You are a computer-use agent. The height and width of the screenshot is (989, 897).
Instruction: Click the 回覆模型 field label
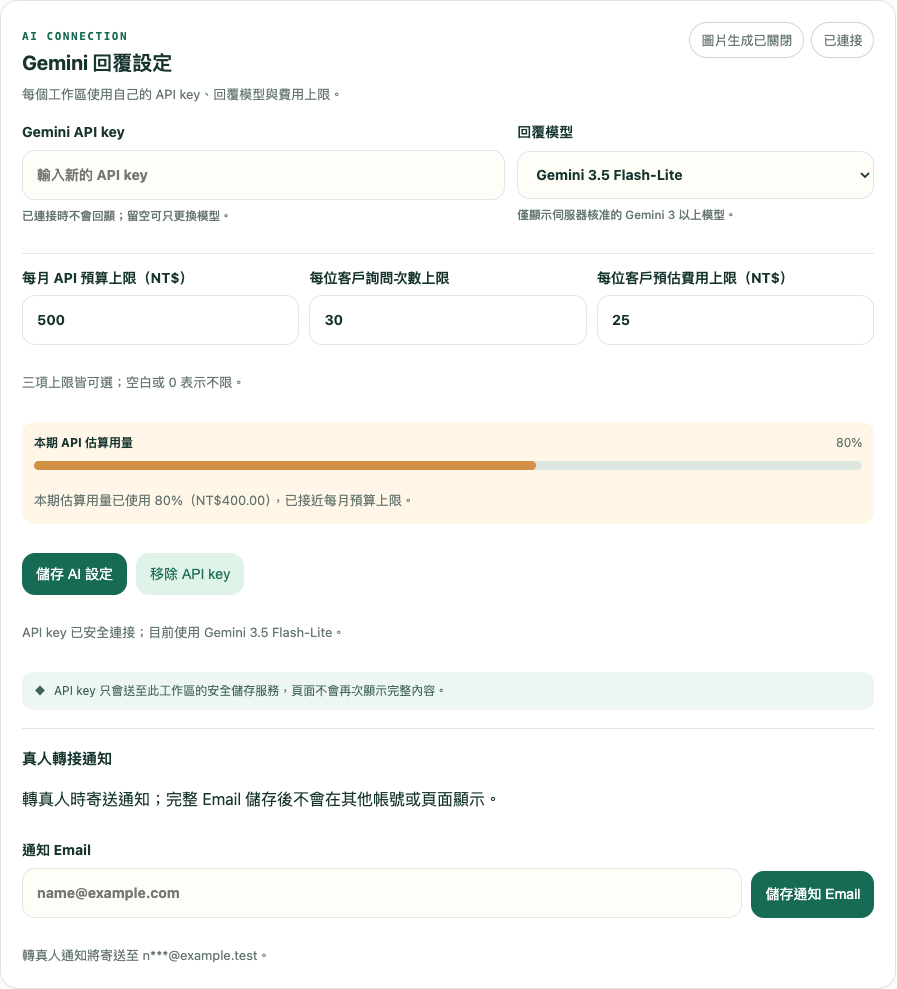click(x=545, y=132)
